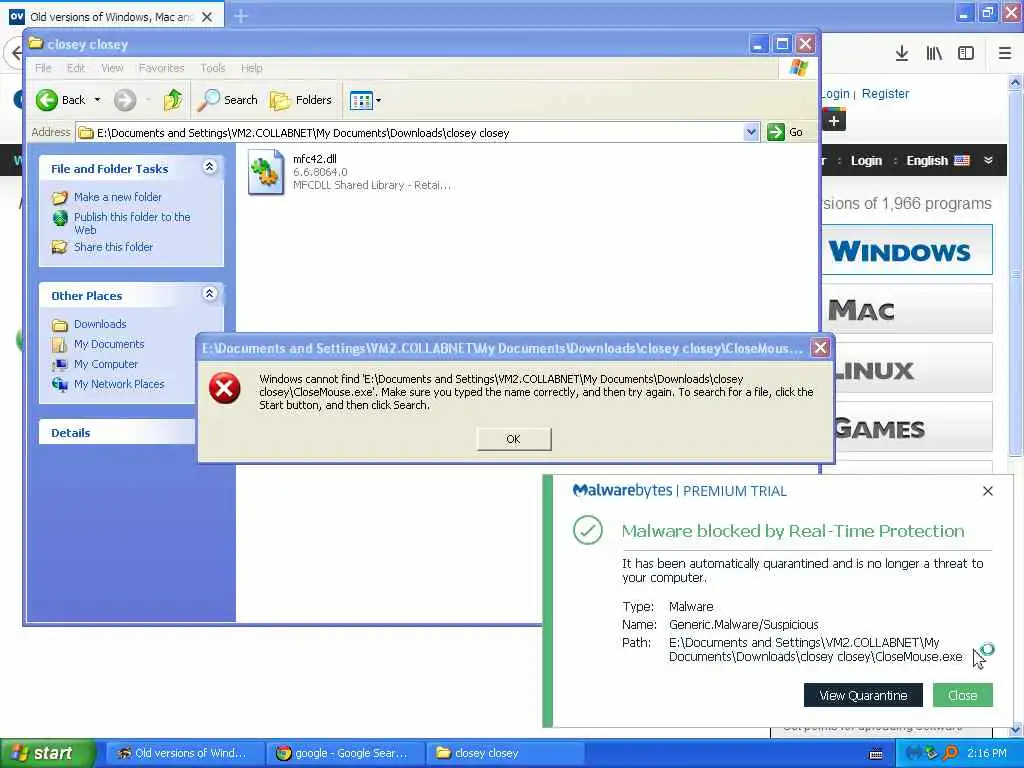Screen dimensions: 1024x768
Task: Click the green Close button in Malwarebytes
Action: pos(963,696)
